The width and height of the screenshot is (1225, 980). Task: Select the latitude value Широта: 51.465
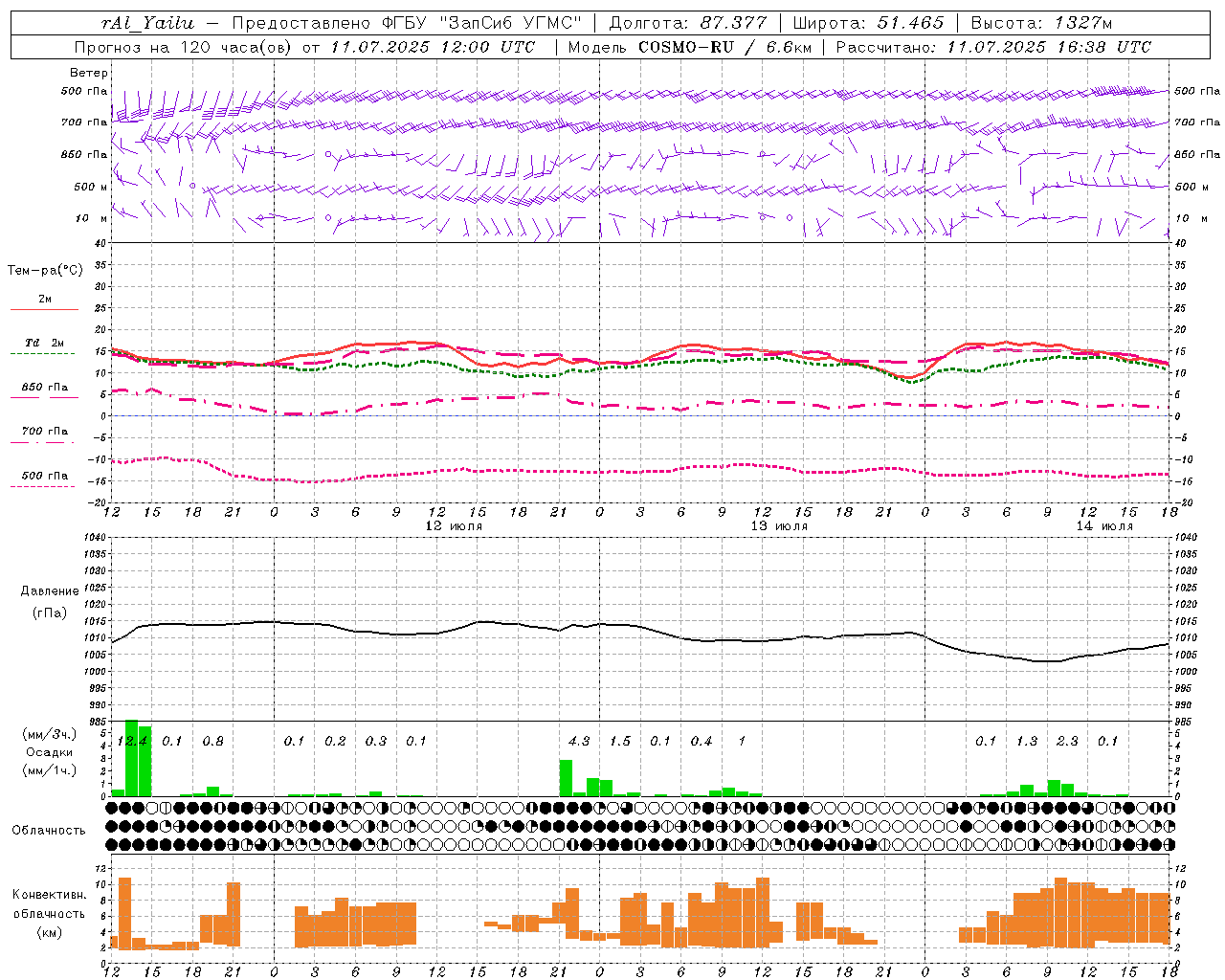(x=868, y=23)
